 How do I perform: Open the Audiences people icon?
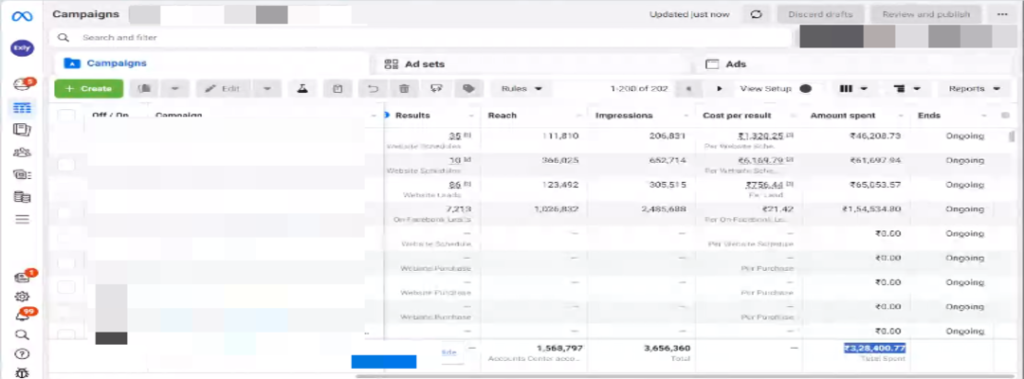(22, 152)
